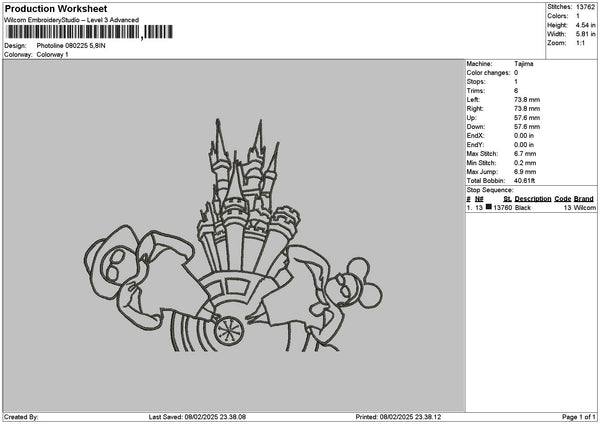The height and width of the screenshot is (424, 600).
Task: Click the black thread color swatch
Action: point(489,207)
